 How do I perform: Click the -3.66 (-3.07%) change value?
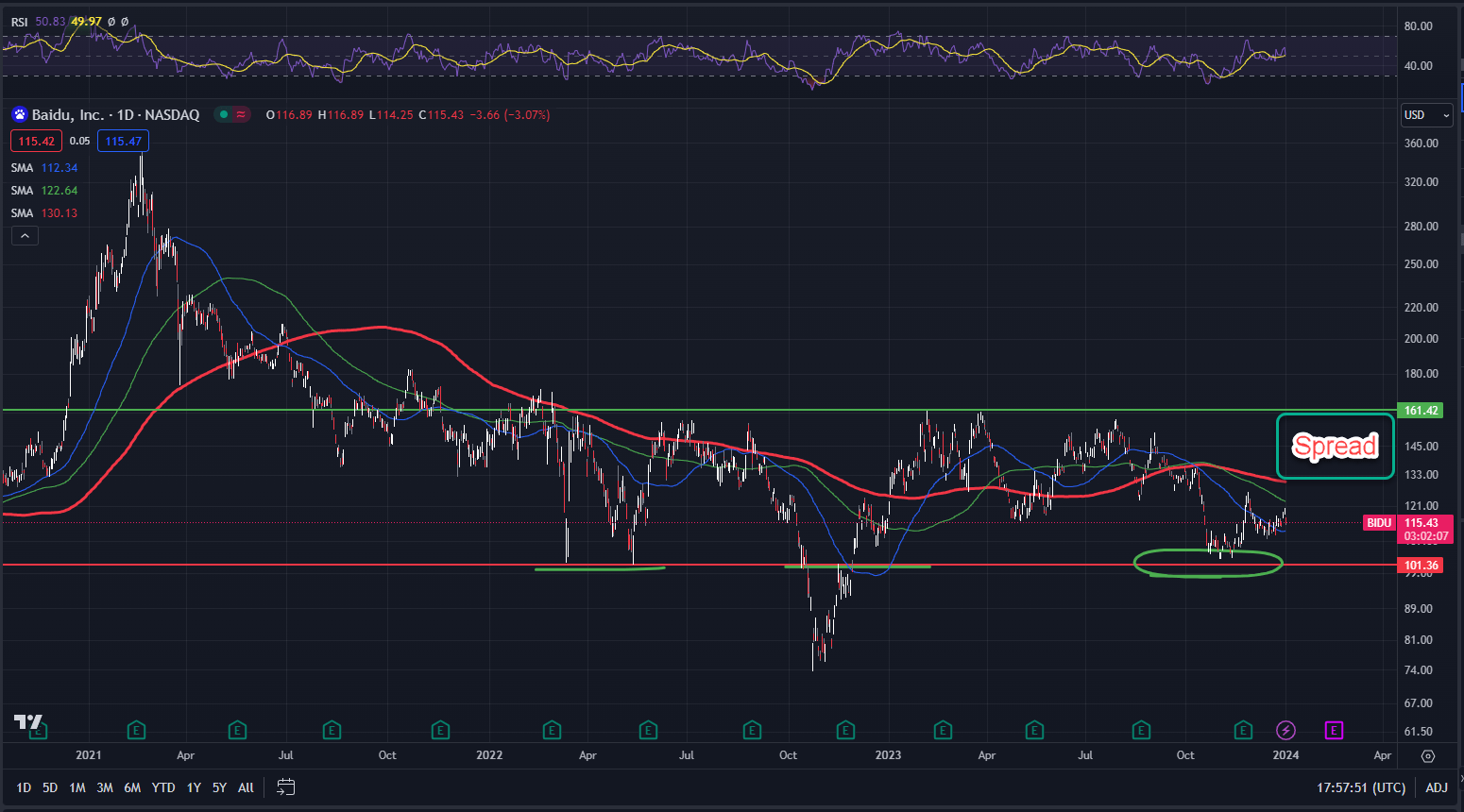[510, 114]
